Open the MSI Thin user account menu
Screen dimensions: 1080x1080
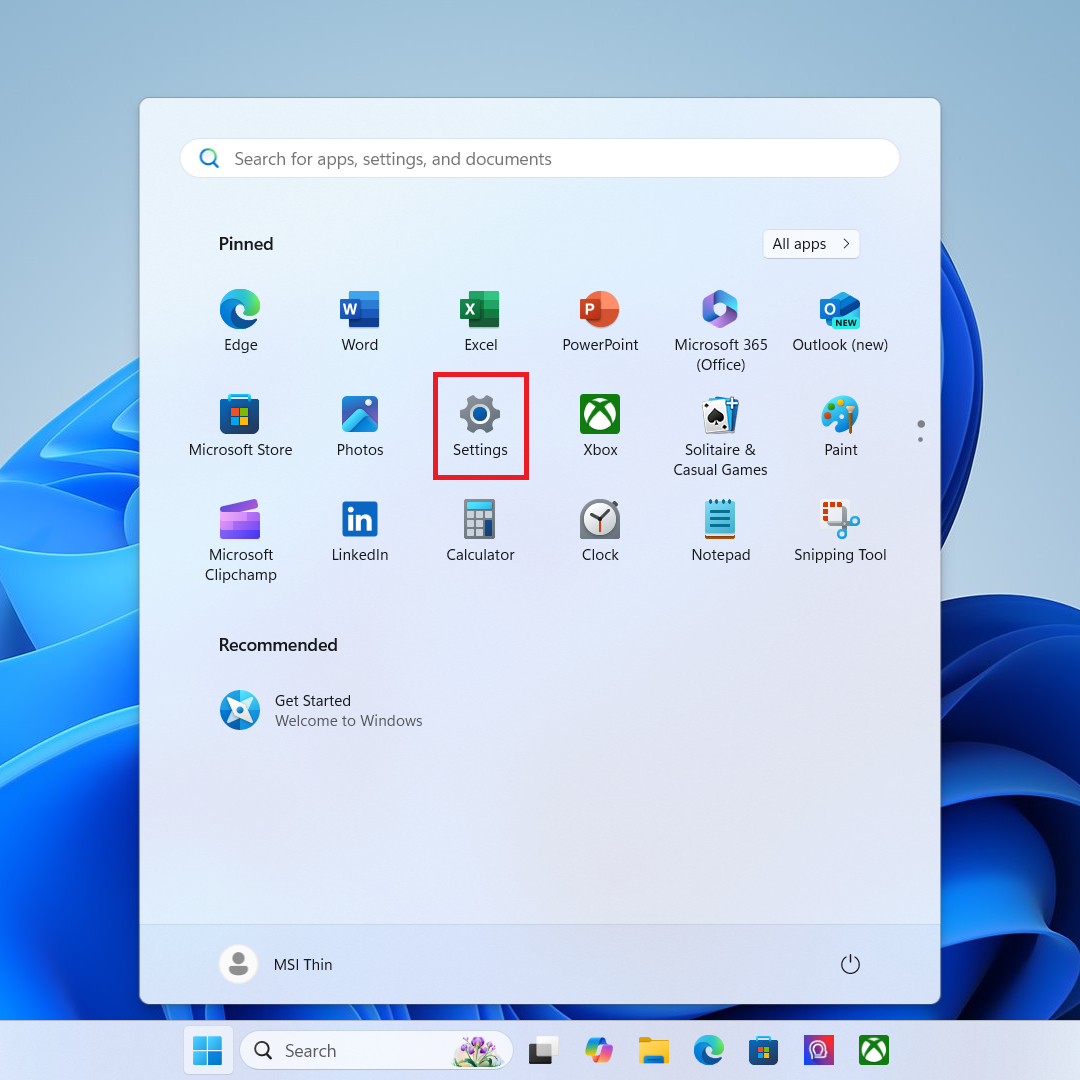coord(276,964)
